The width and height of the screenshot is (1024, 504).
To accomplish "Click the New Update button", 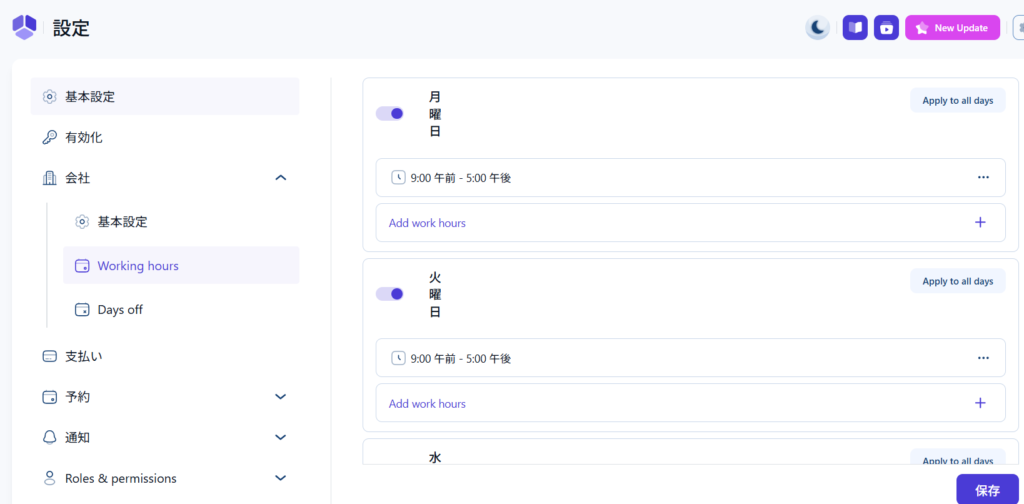I will [952, 28].
